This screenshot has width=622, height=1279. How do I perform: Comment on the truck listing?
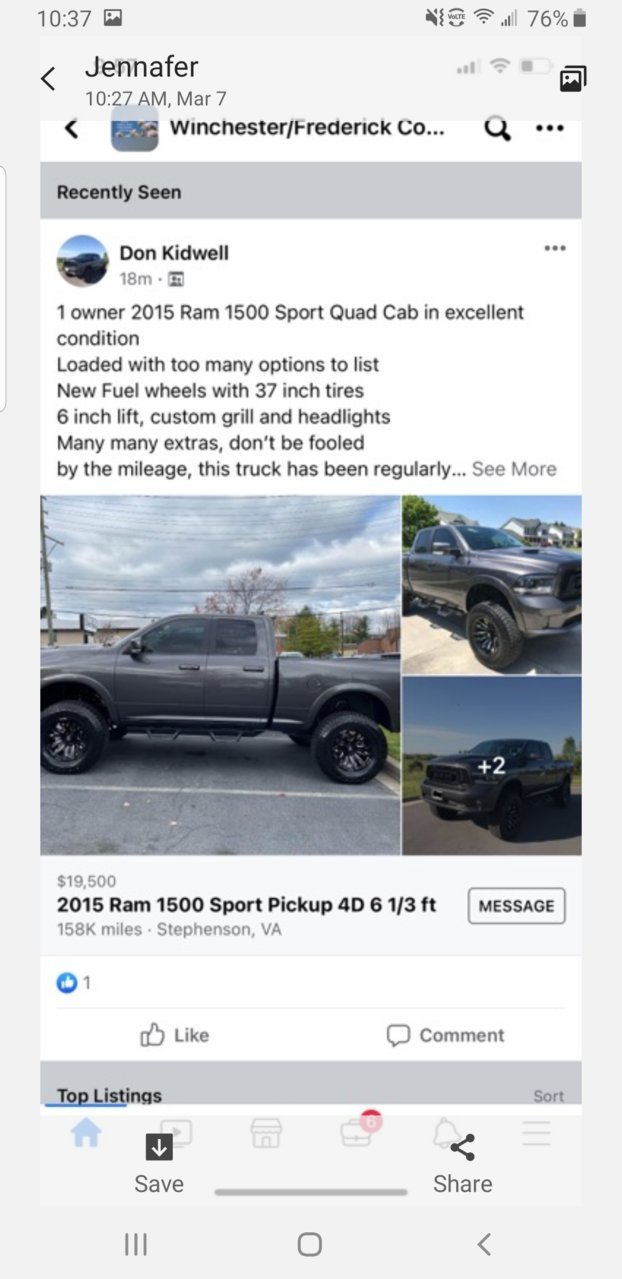pos(445,1035)
